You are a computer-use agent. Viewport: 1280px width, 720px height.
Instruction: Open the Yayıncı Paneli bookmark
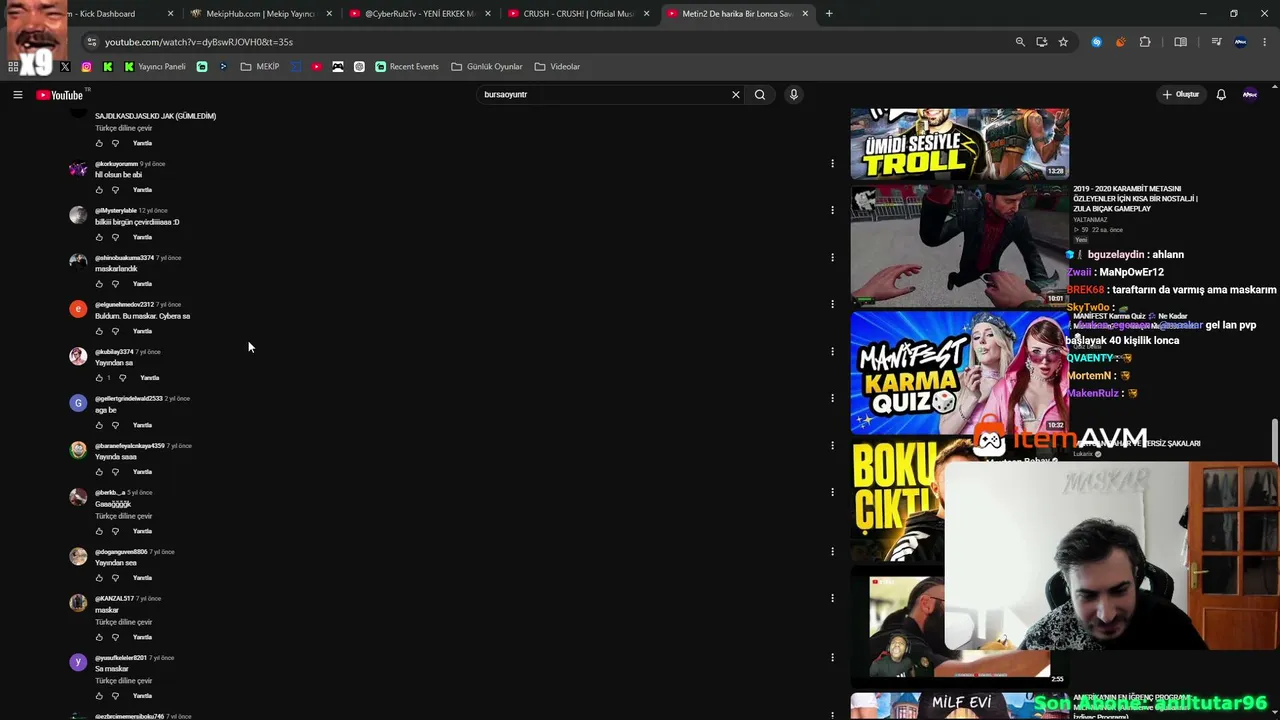click(155, 67)
